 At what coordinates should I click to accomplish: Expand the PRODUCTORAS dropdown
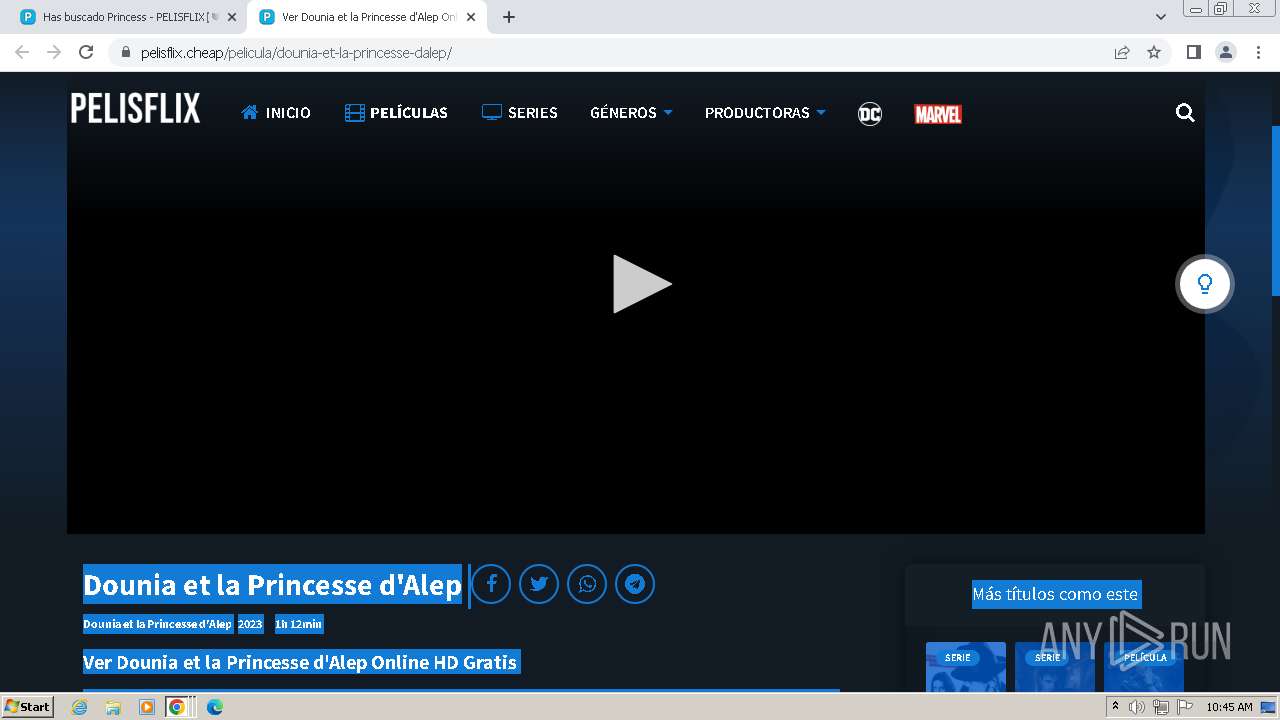(765, 113)
